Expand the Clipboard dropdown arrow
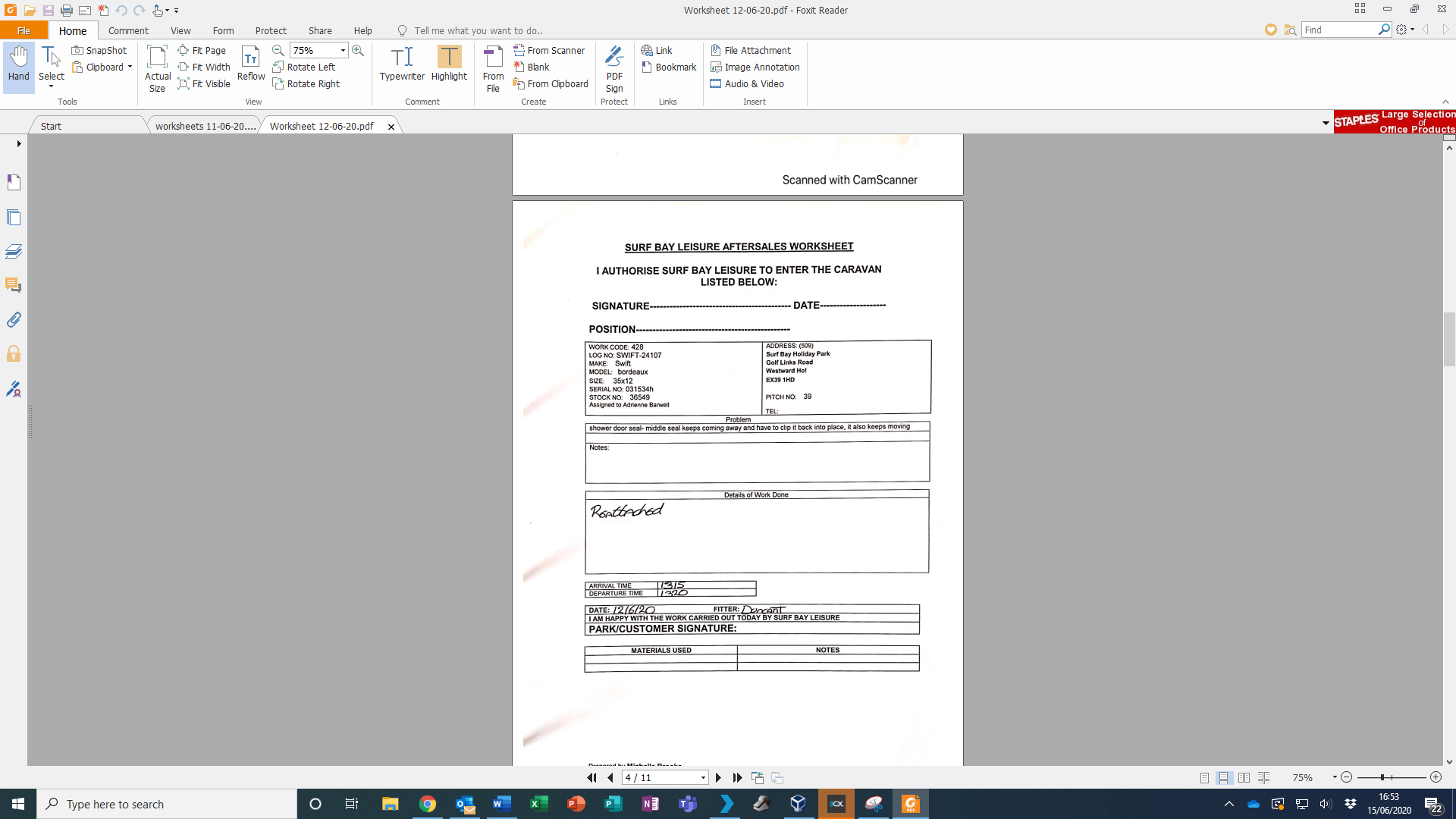 [x=130, y=67]
